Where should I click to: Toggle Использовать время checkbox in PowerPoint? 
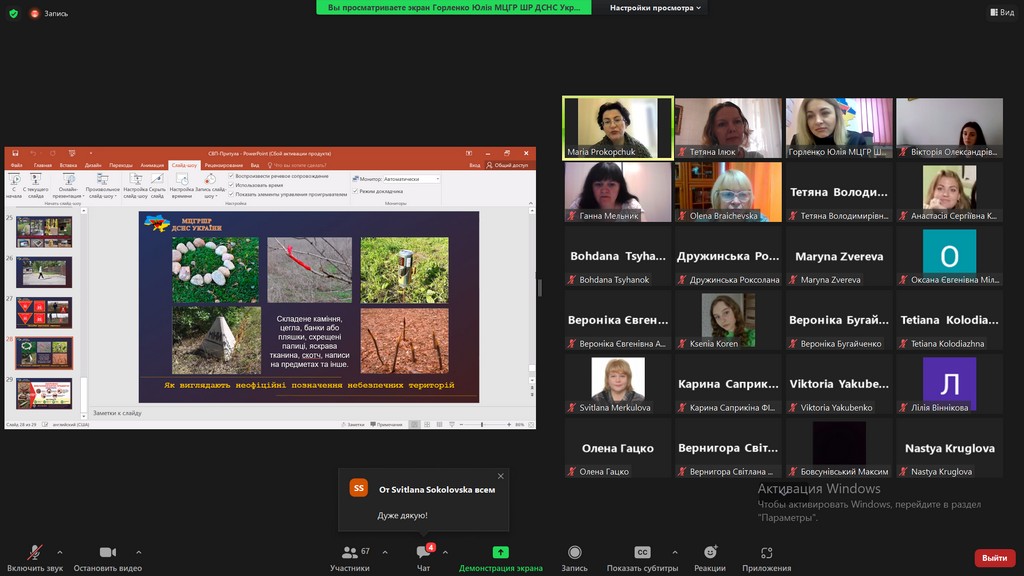click(x=232, y=185)
